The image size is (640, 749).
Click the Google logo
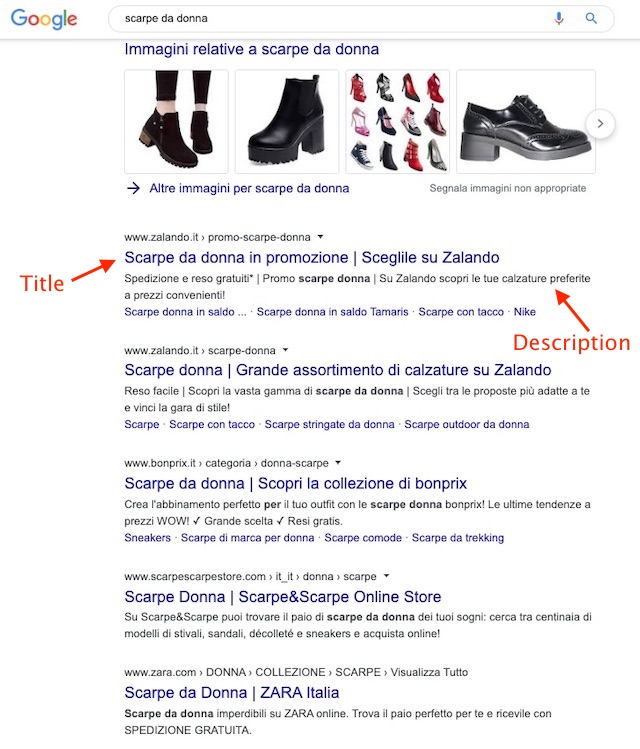pyautogui.click(x=43, y=19)
